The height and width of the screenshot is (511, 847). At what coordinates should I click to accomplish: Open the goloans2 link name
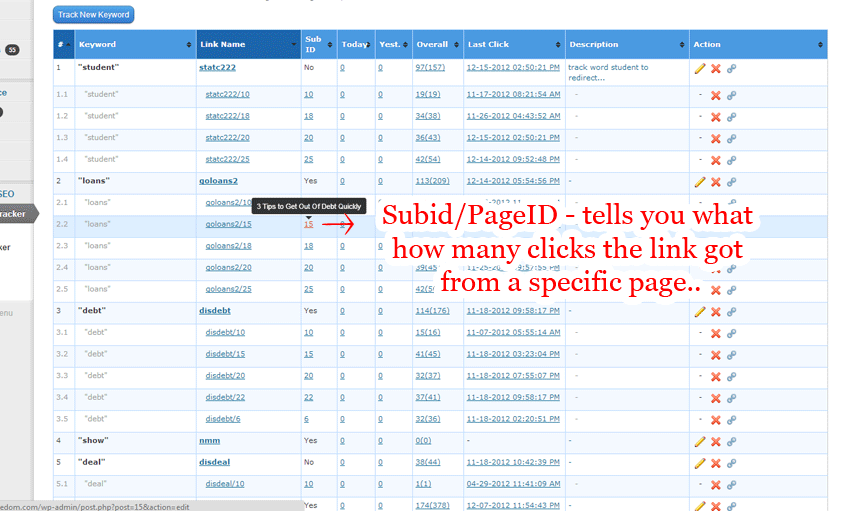(x=219, y=181)
